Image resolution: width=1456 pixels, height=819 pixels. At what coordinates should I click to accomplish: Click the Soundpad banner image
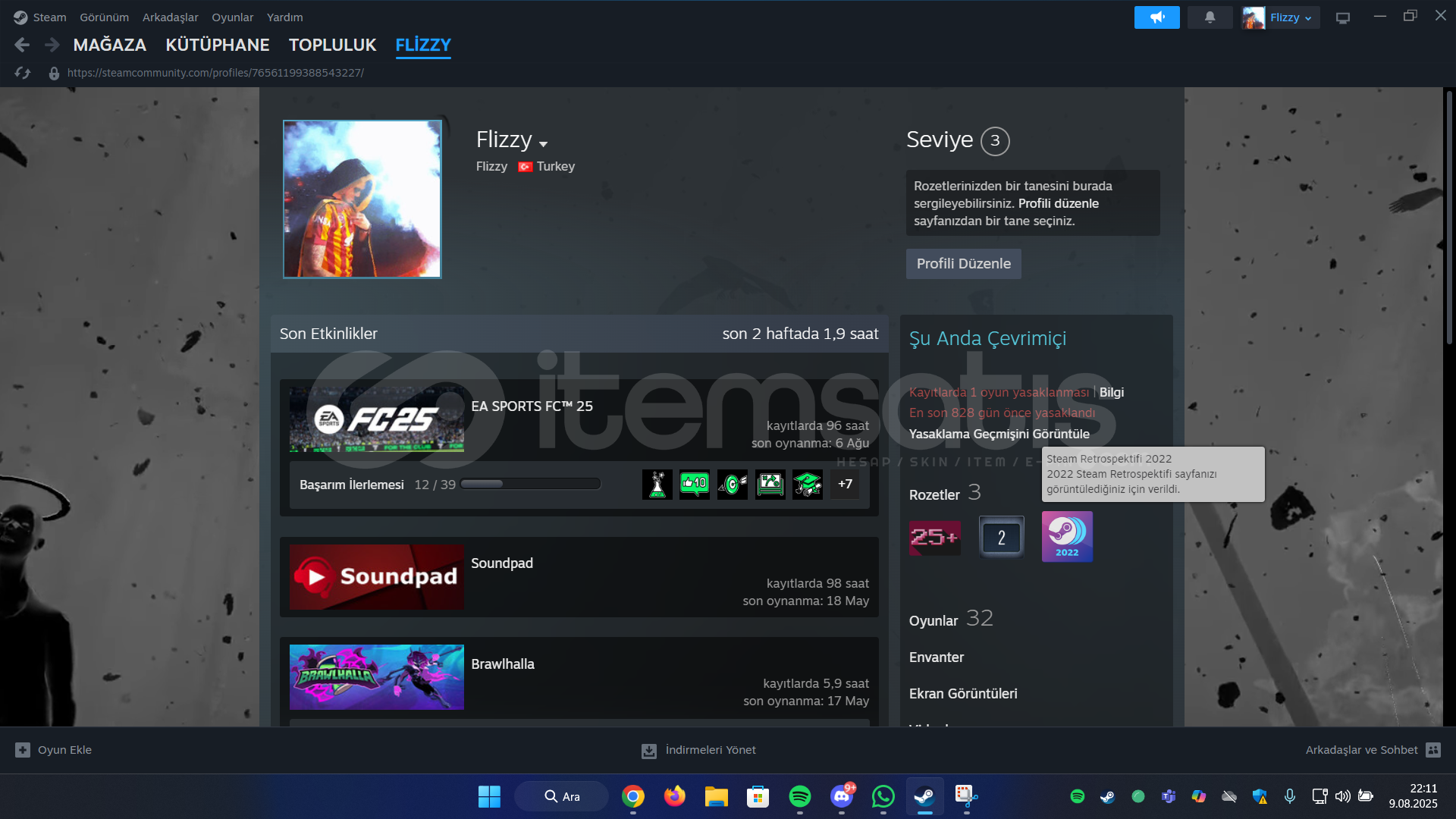click(377, 577)
